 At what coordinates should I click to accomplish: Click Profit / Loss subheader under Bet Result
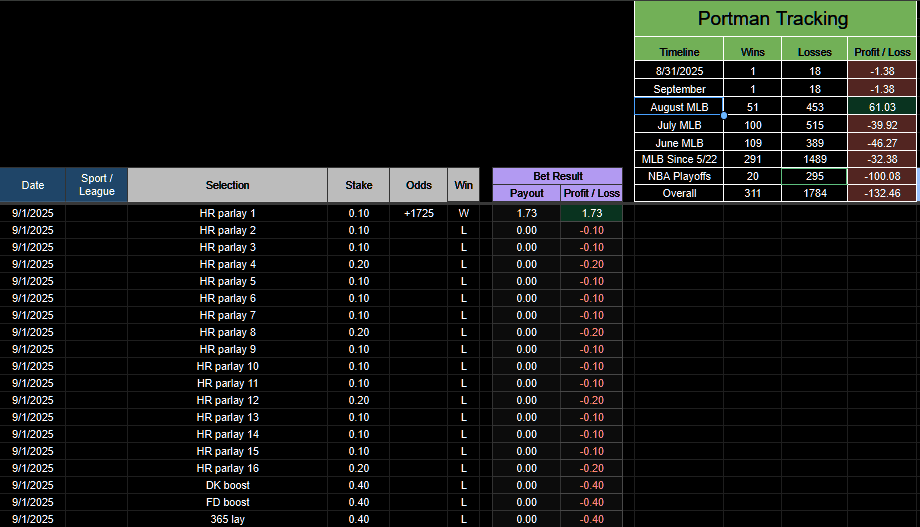click(591, 193)
